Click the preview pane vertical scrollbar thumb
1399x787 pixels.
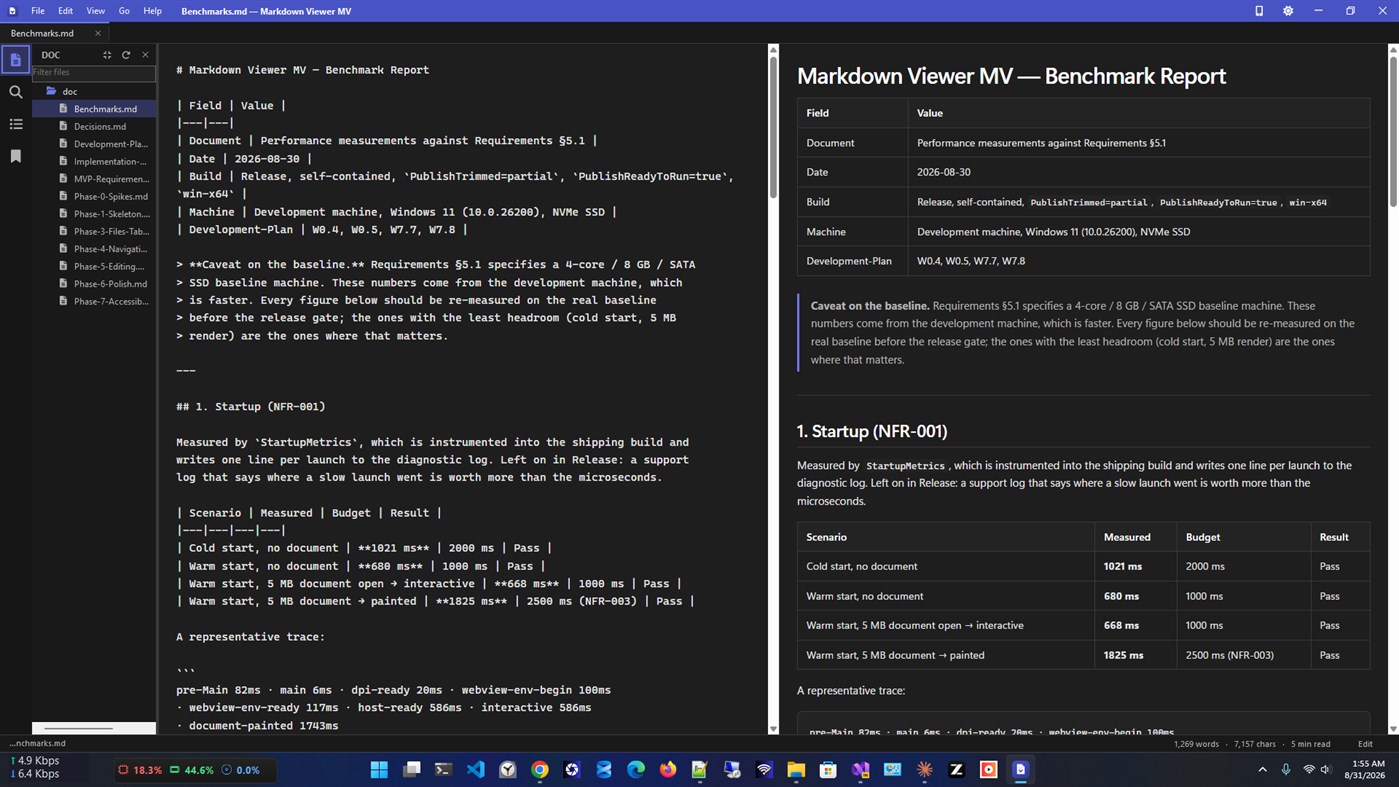(1394, 131)
